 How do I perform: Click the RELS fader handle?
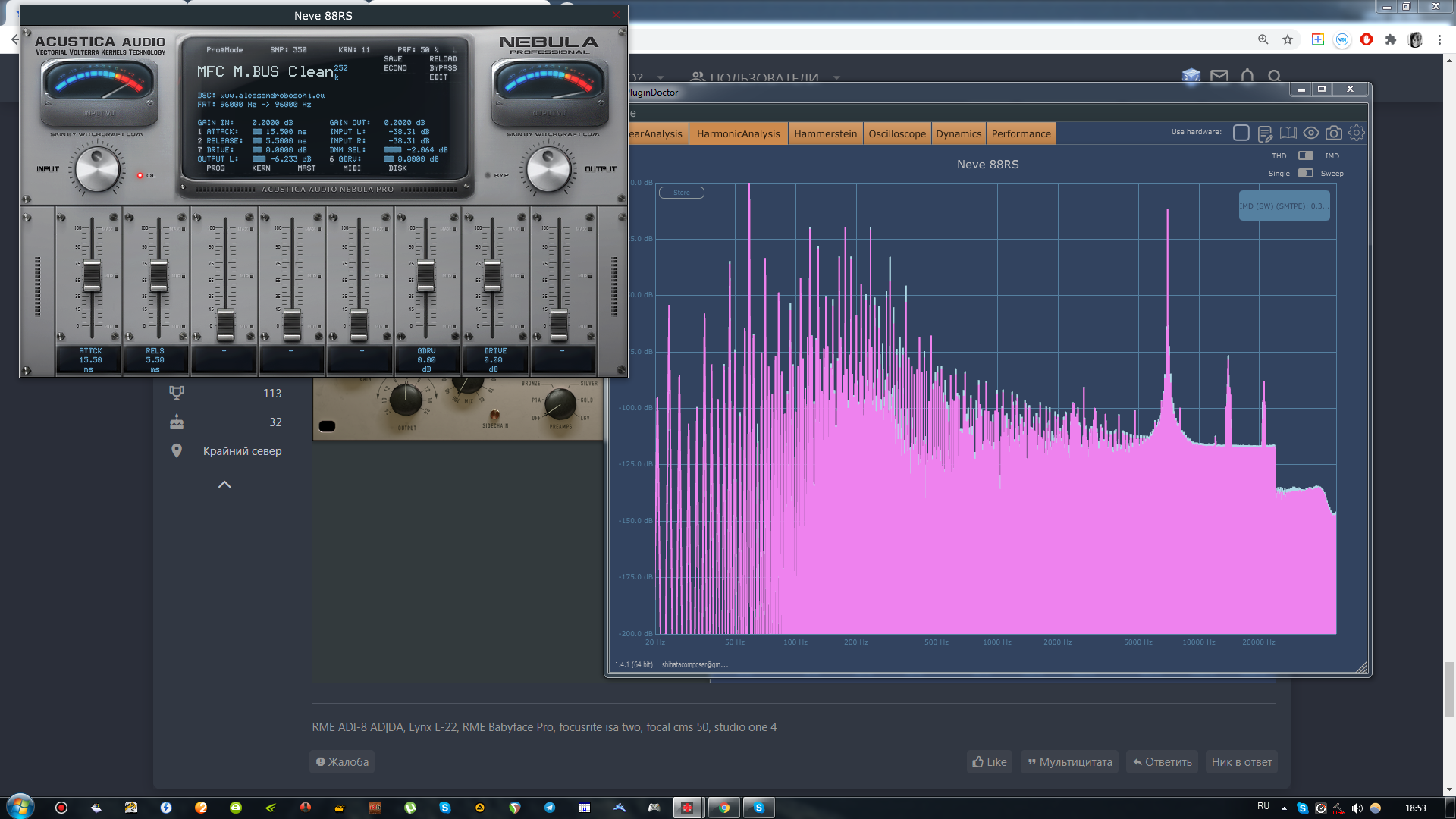[158, 276]
